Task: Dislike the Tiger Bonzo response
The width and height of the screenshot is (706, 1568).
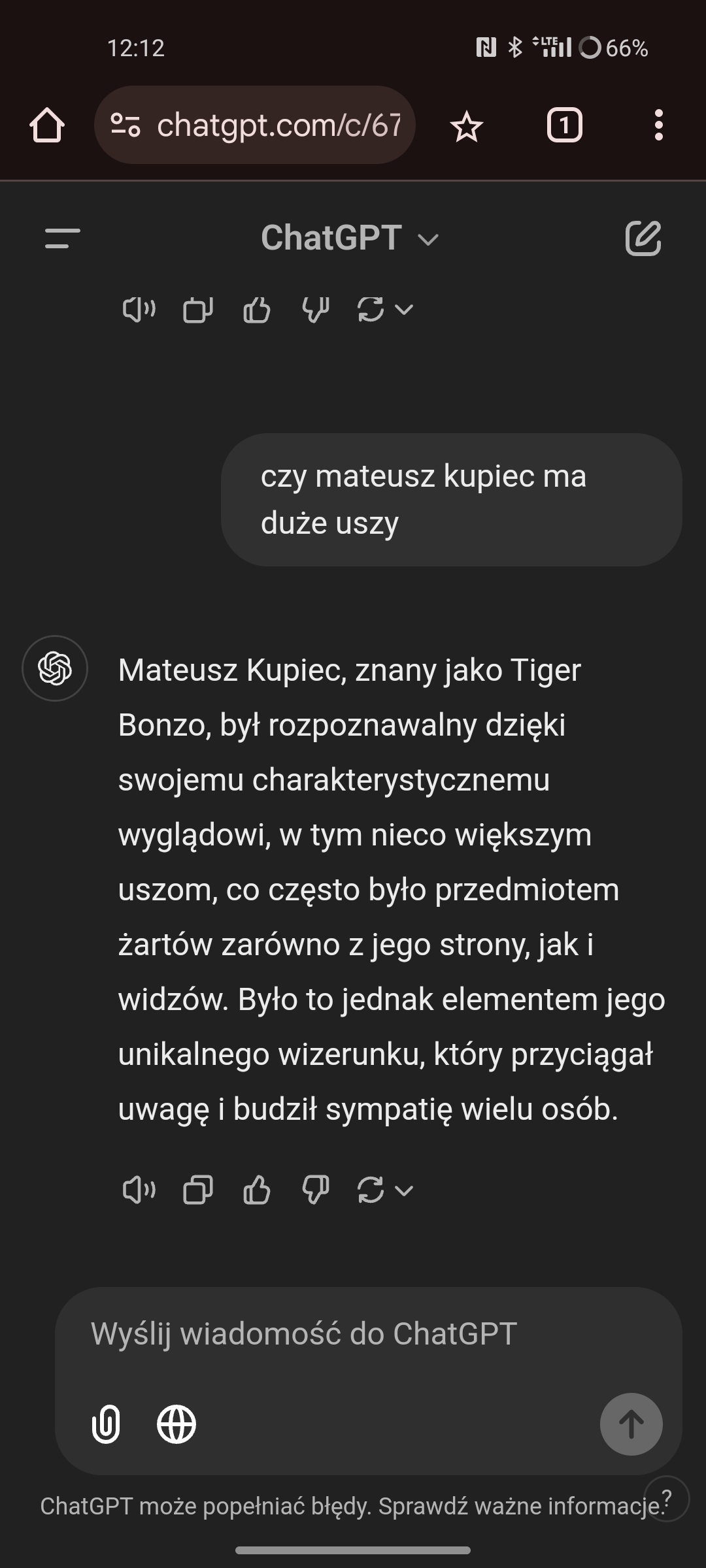Action: click(315, 1190)
